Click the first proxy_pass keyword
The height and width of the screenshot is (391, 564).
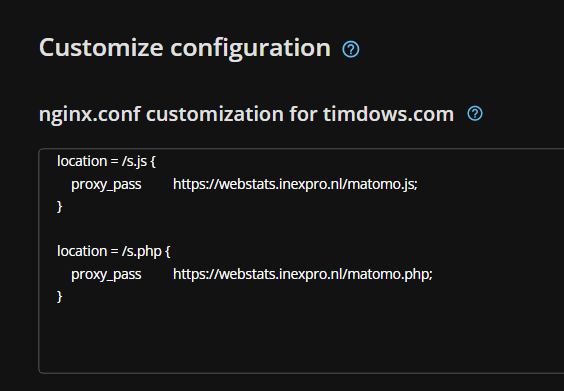pos(106,185)
